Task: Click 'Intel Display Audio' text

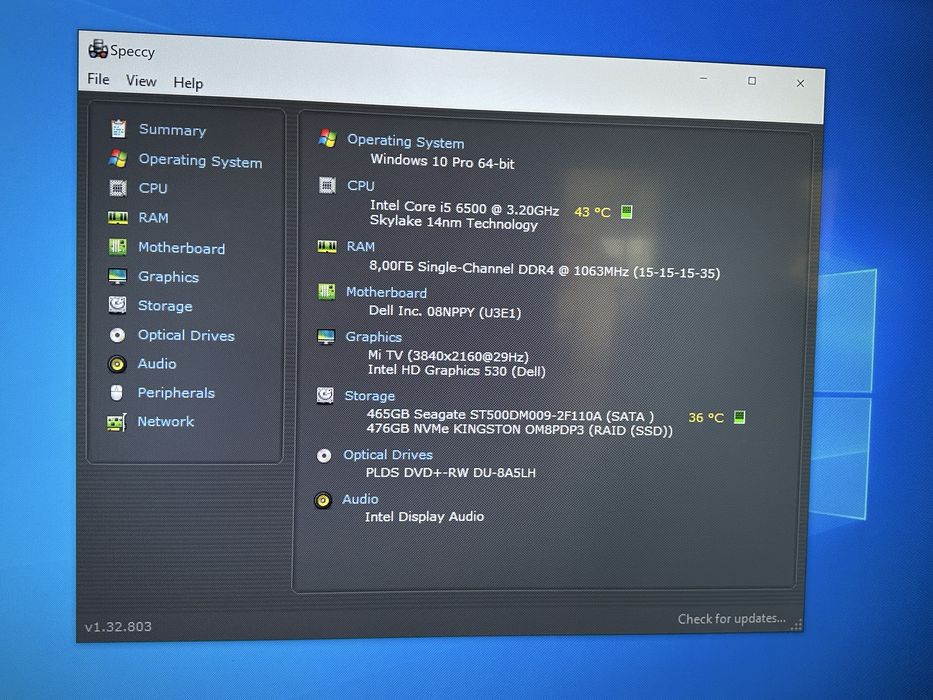Action: [x=424, y=517]
